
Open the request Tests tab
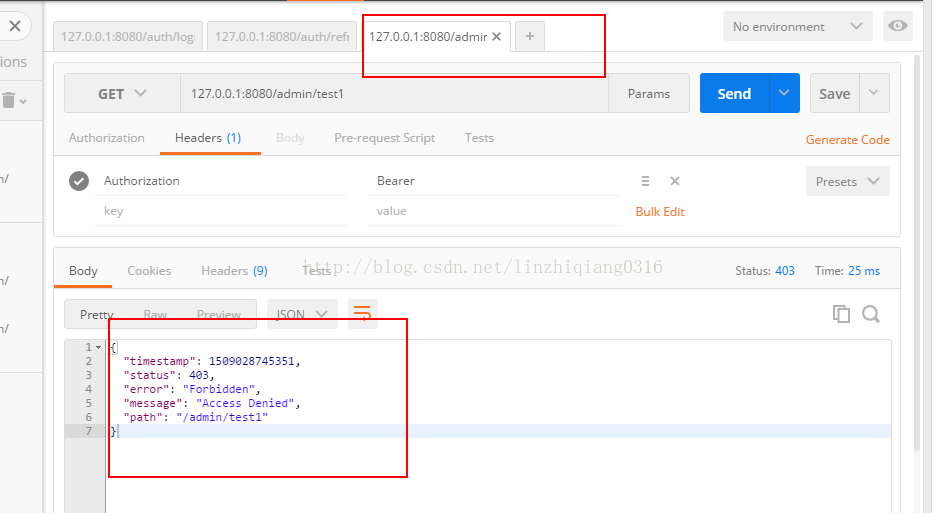(479, 138)
